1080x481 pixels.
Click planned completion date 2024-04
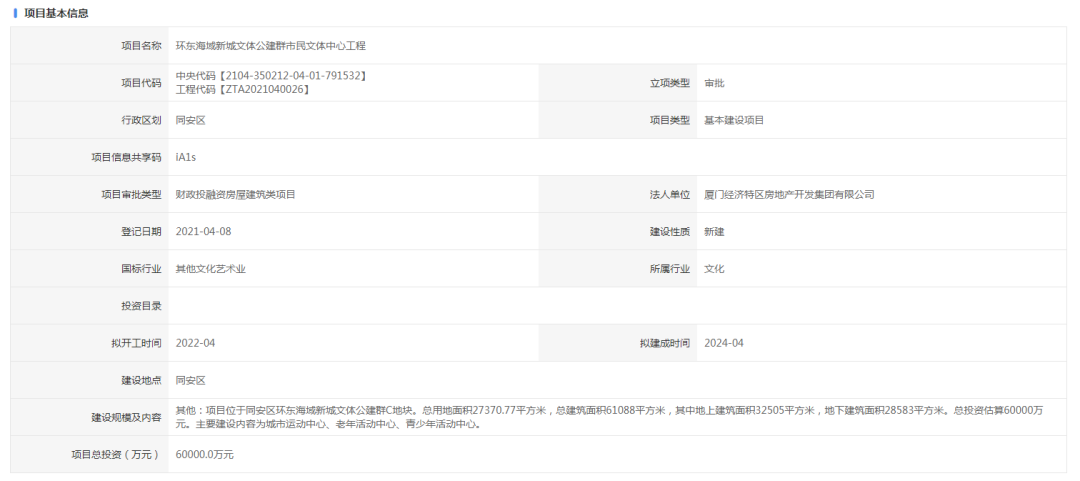(724, 343)
